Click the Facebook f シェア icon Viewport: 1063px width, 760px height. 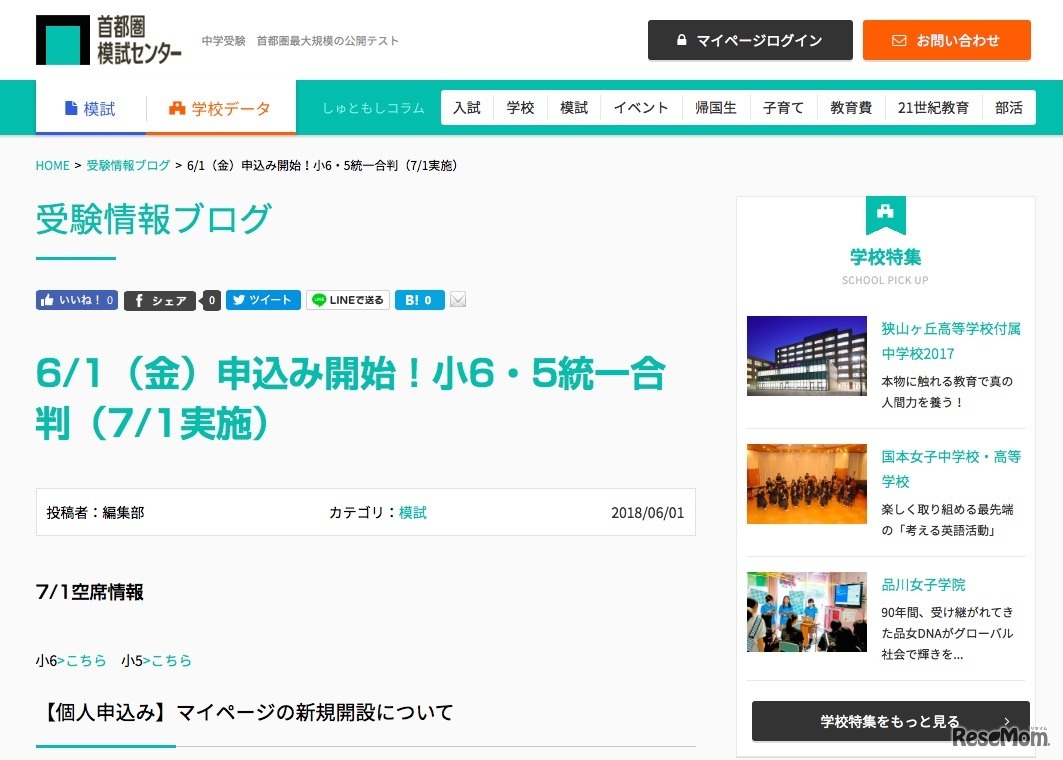[138, 299]
